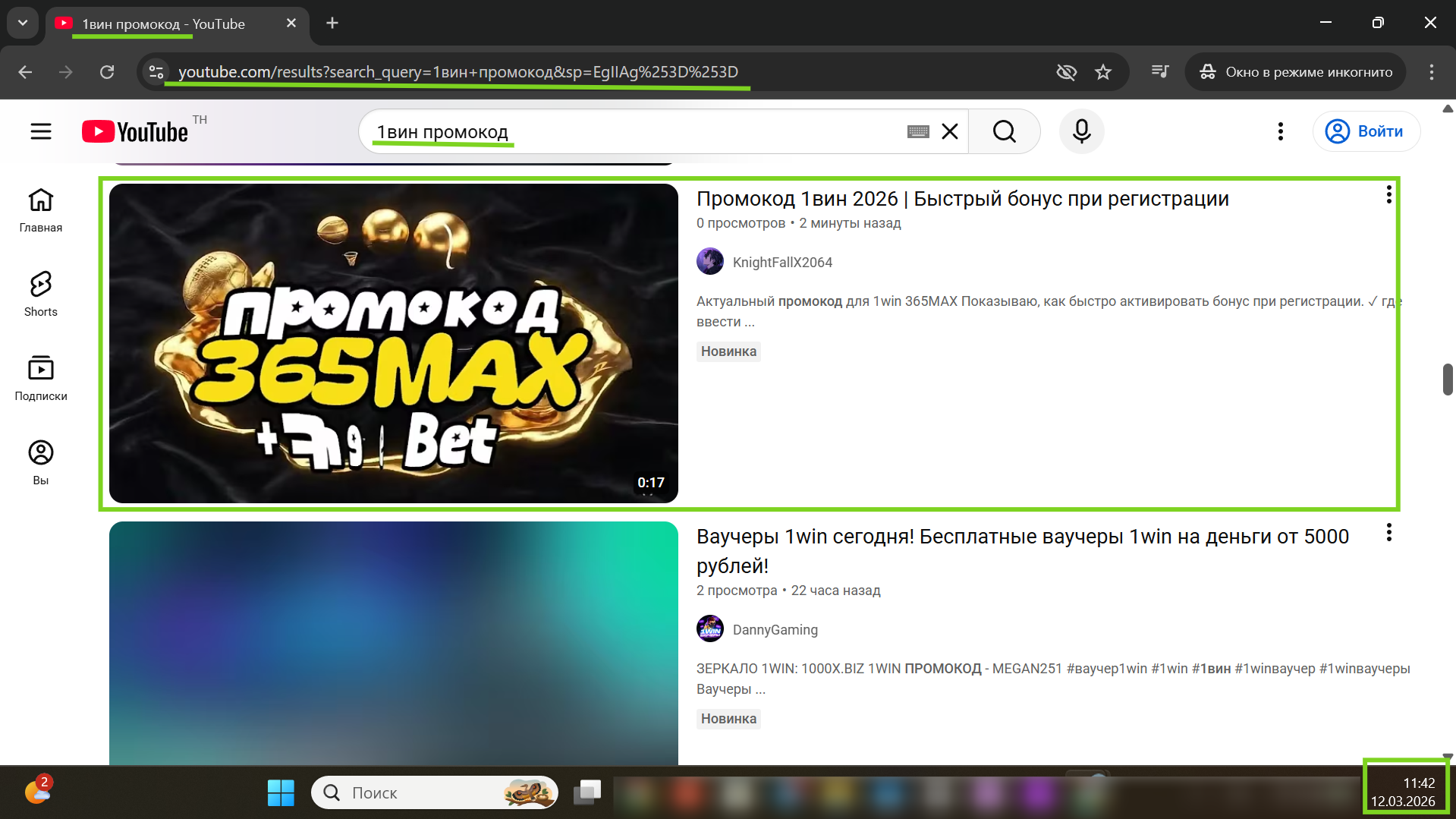Image resolution: width=1456 pixels, height=819 pixels.
Task: Expand the tab search dropdown
Action: pyautogui.click(x=23, y=23)
